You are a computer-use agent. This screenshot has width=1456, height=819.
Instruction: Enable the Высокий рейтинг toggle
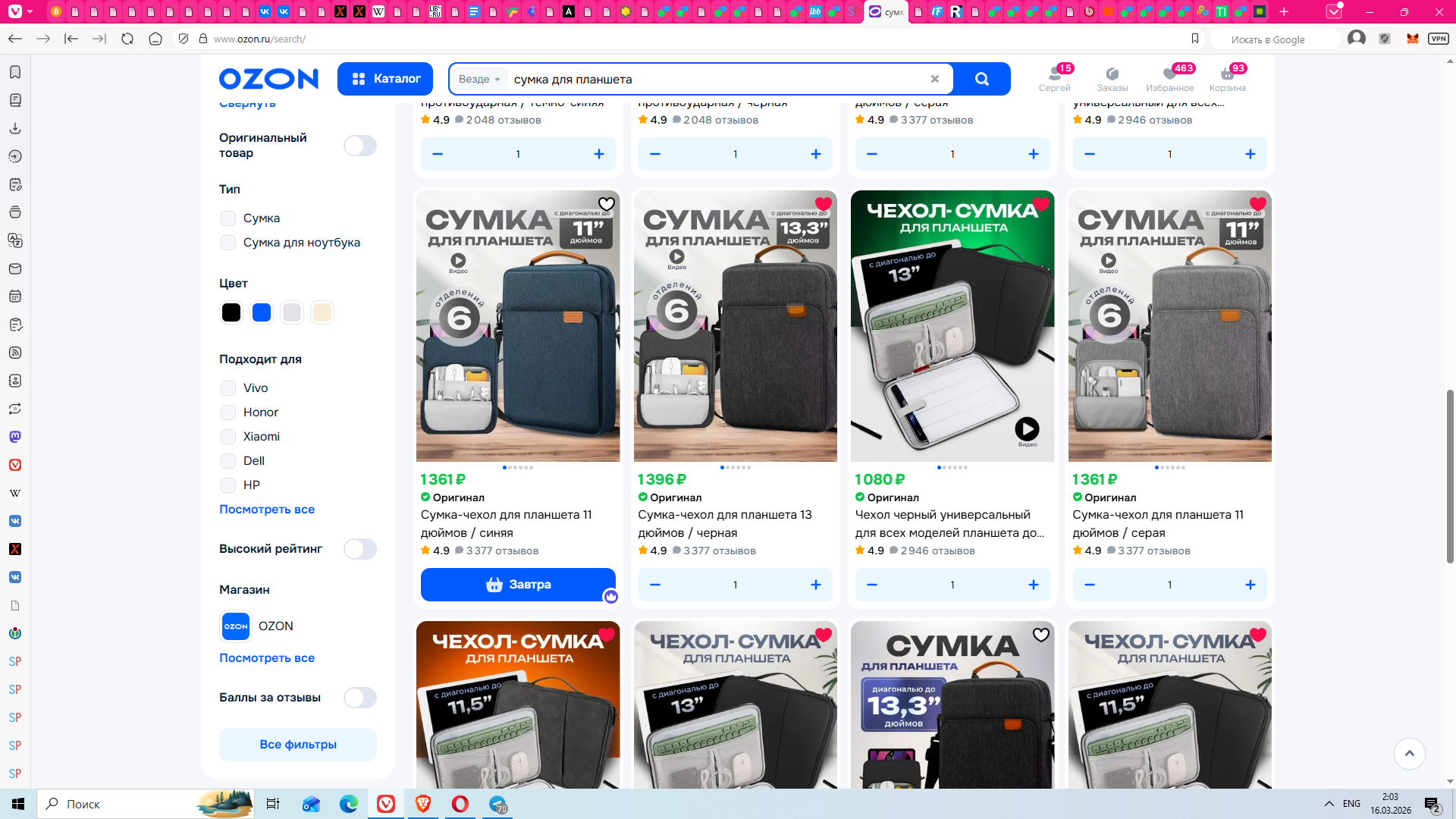coord(359,549)
